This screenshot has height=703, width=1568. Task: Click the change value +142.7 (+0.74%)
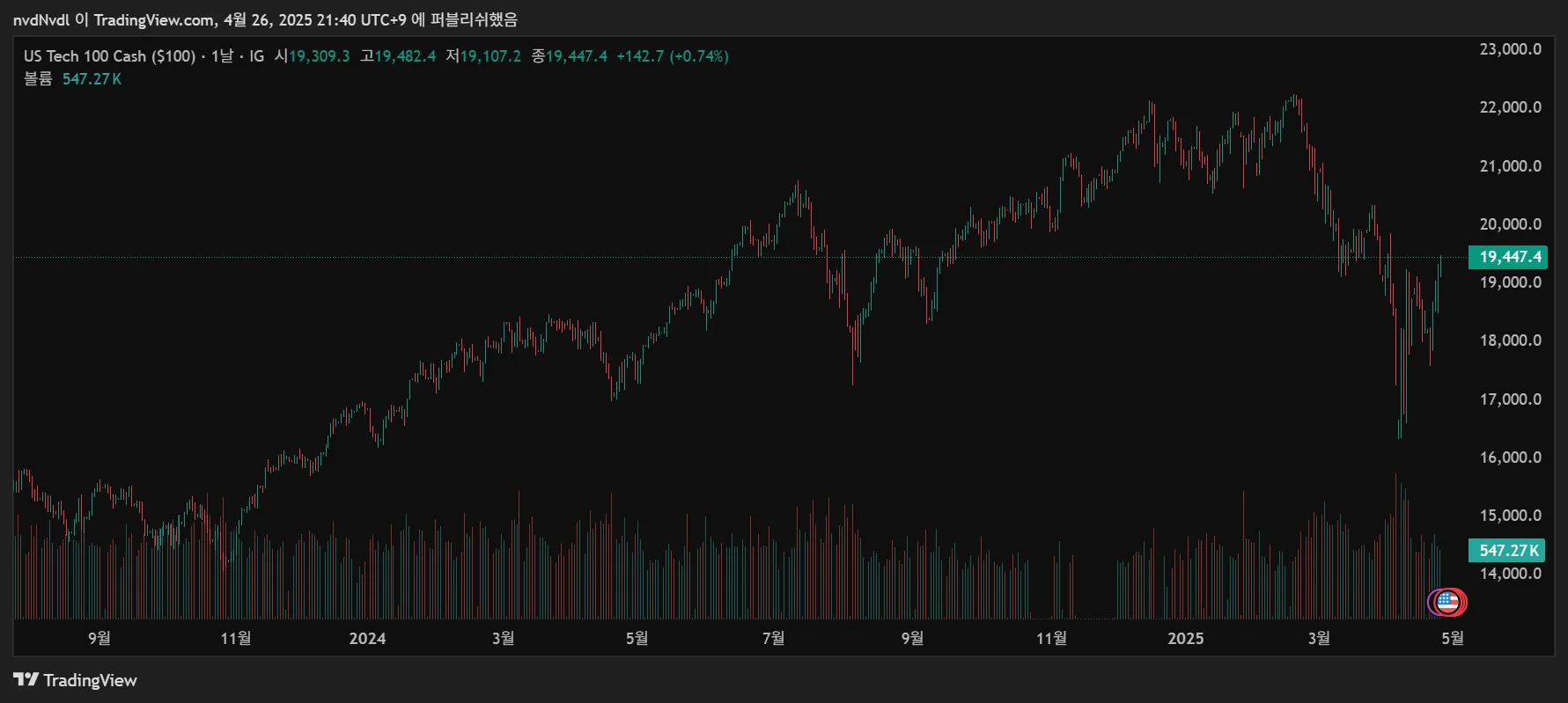(673, 56)
